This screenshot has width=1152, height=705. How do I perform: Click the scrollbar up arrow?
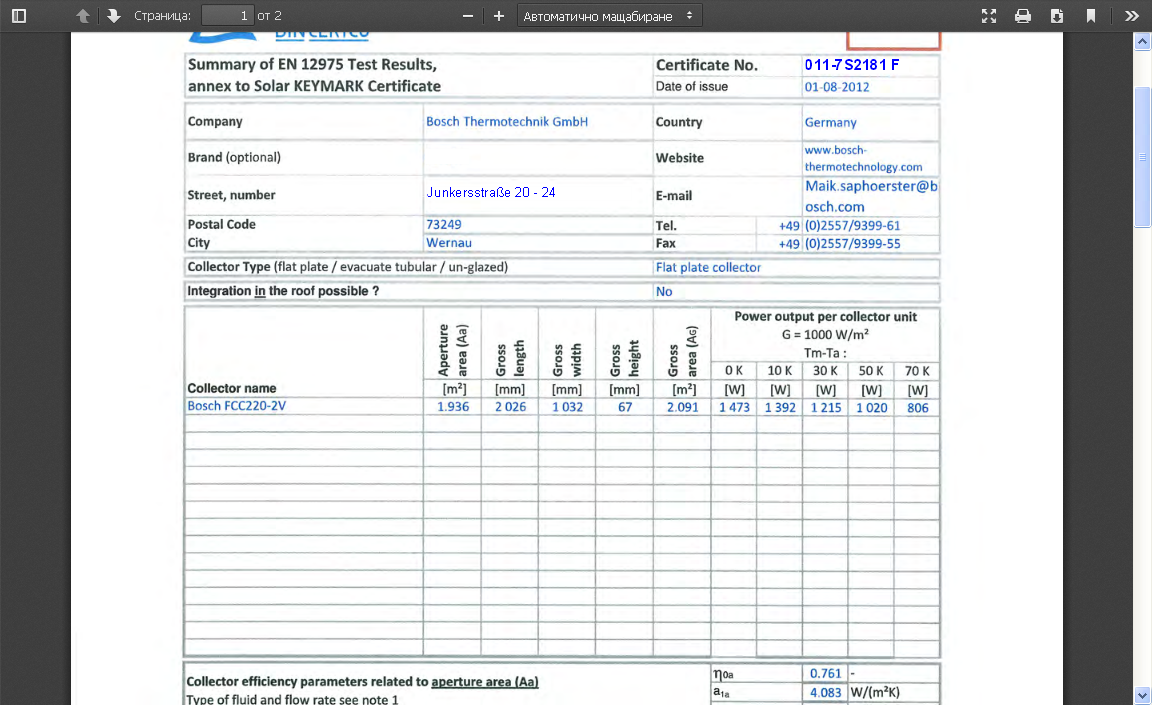click(1142, 41)
